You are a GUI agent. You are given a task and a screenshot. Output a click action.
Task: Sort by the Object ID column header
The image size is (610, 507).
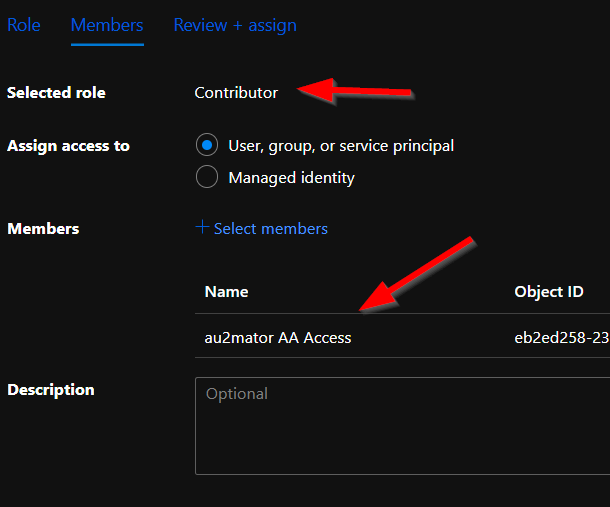click(549, 292)
